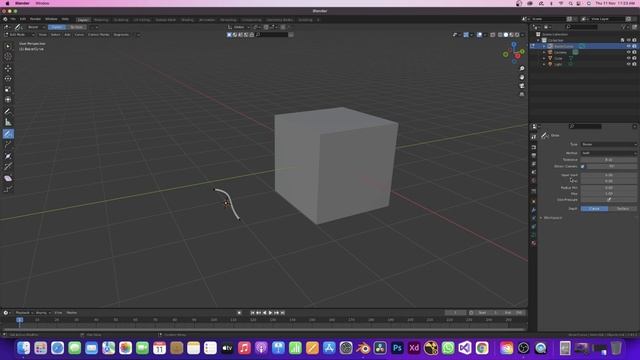Viewport: 640px width, 360px height.
Task: Jump to timeline start frame
Action: click(x=252, y=313)
